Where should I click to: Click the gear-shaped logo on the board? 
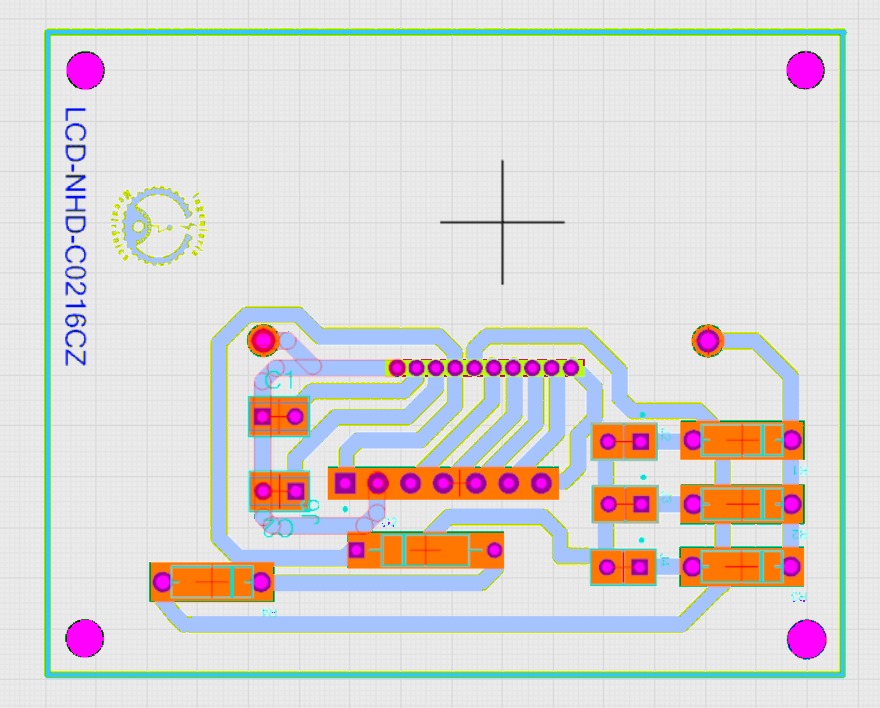[158, 226]
